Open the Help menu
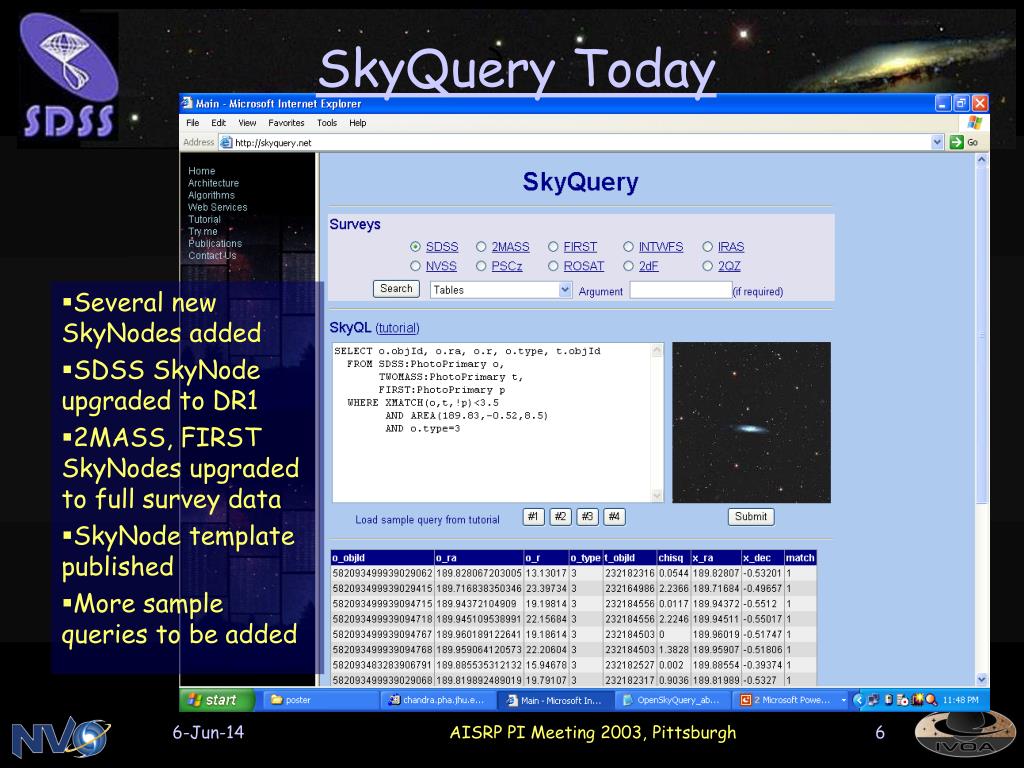The image size is (1024, 768). 357,123
